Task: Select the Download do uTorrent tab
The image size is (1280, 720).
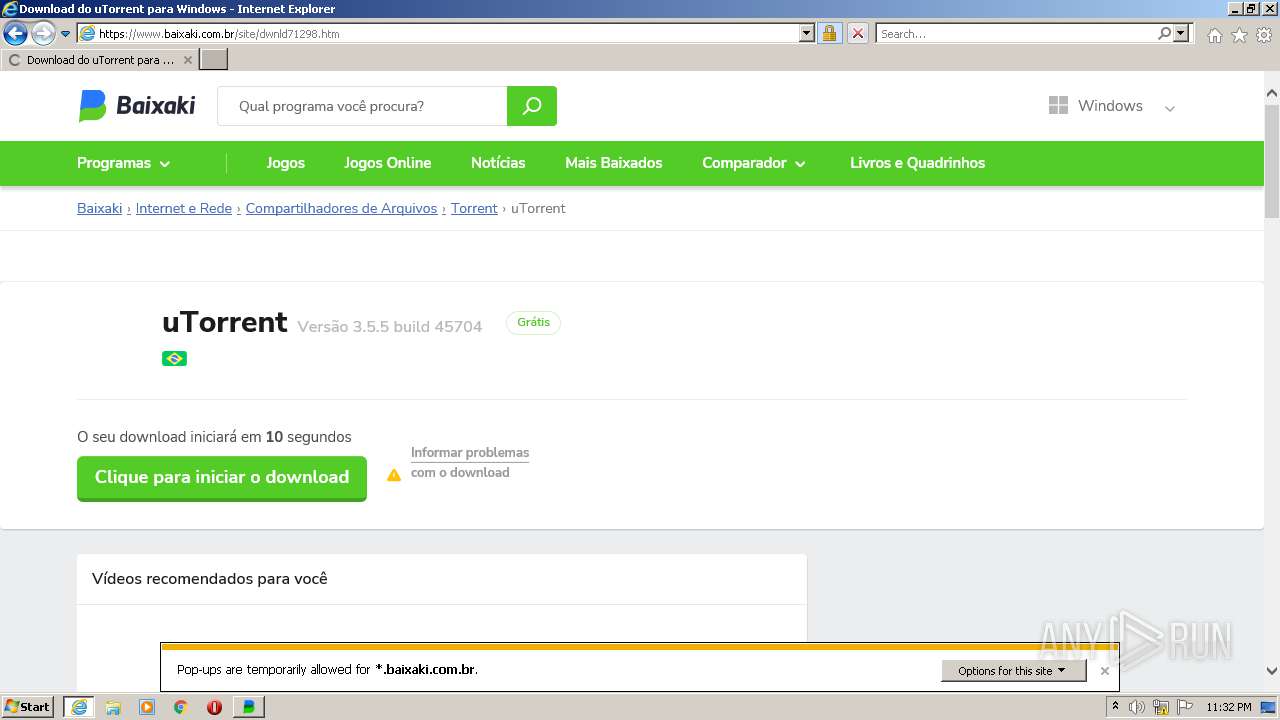Action: click(x=100, y=60)
